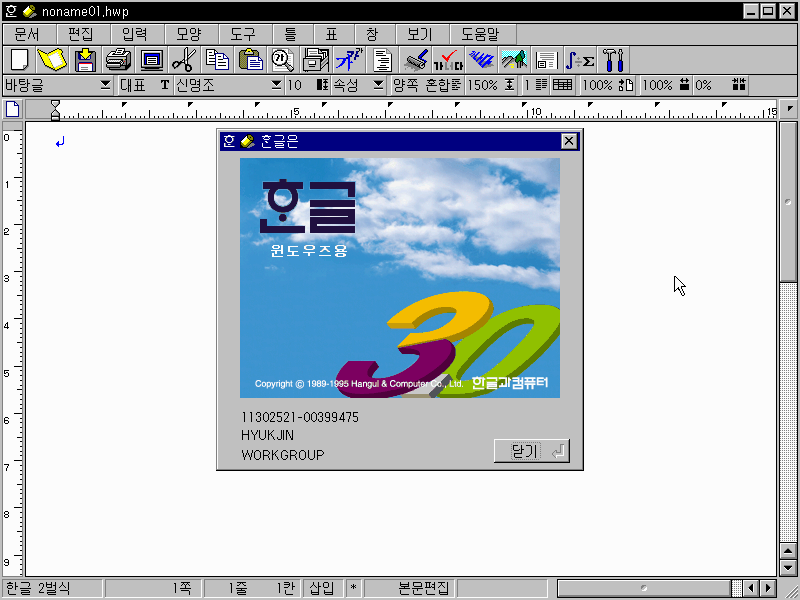The height and width of the screenshot is (600, 800).
Task: Select the paint roller style icon
Action: 416,60
